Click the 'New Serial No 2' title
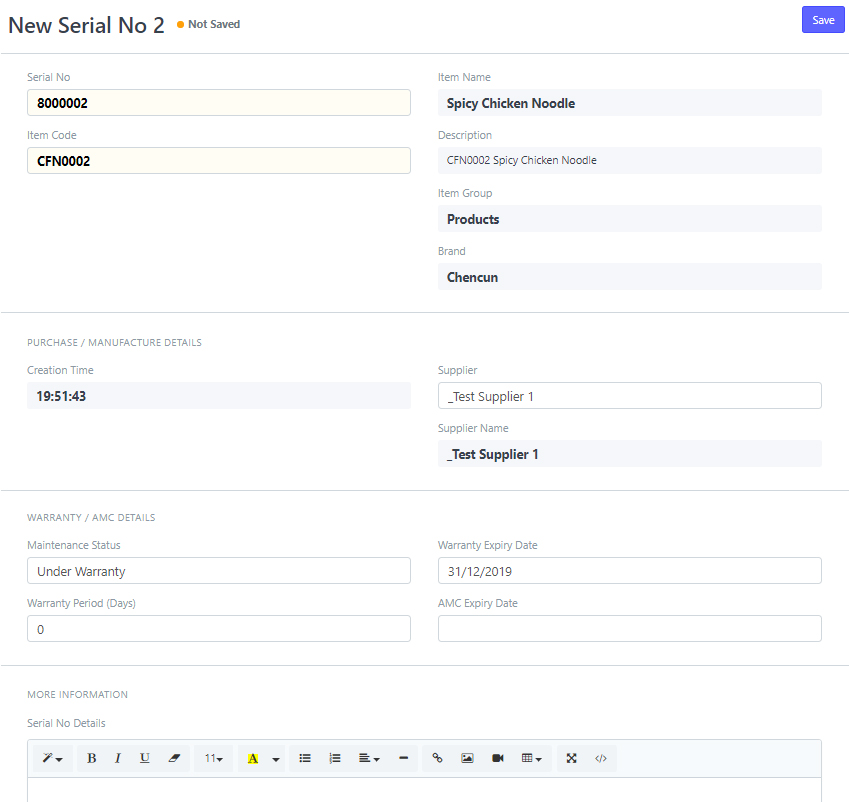849x802 pixels. point(87,25)
